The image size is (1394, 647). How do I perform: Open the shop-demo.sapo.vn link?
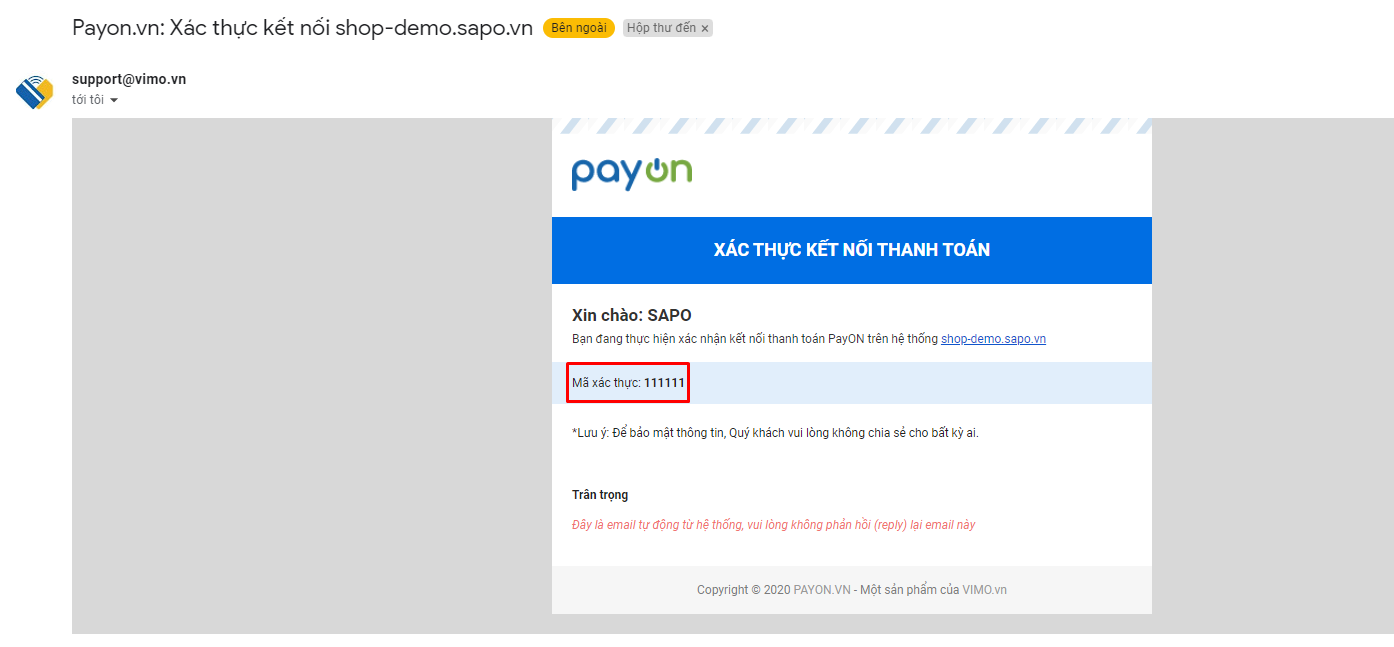pyautogui.click(x=993, y=339)
